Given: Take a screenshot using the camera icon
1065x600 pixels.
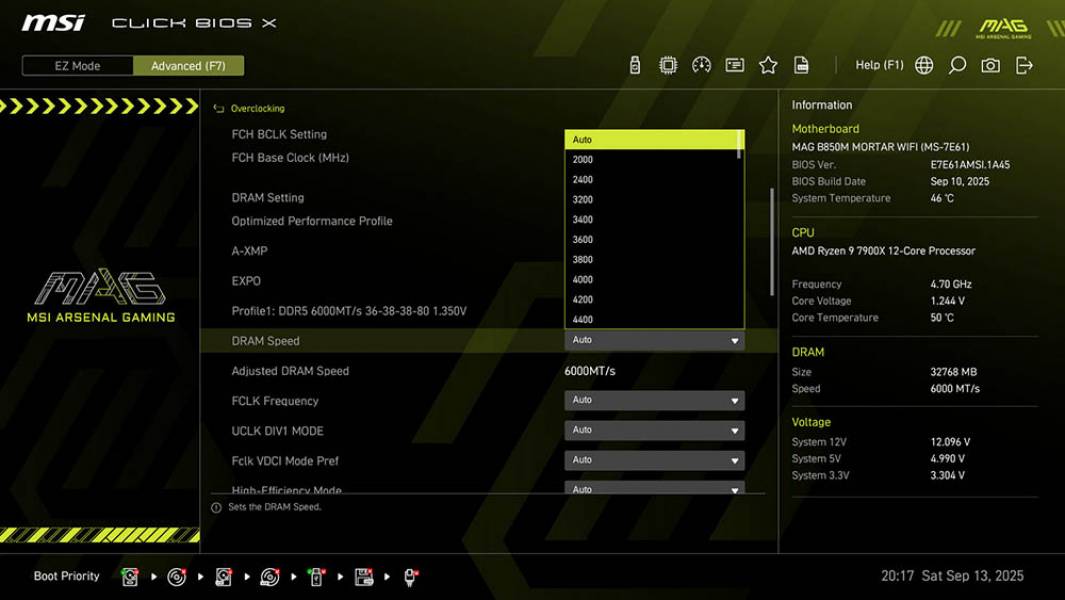Looking at the screenshot, I should [x=989, y=63].
